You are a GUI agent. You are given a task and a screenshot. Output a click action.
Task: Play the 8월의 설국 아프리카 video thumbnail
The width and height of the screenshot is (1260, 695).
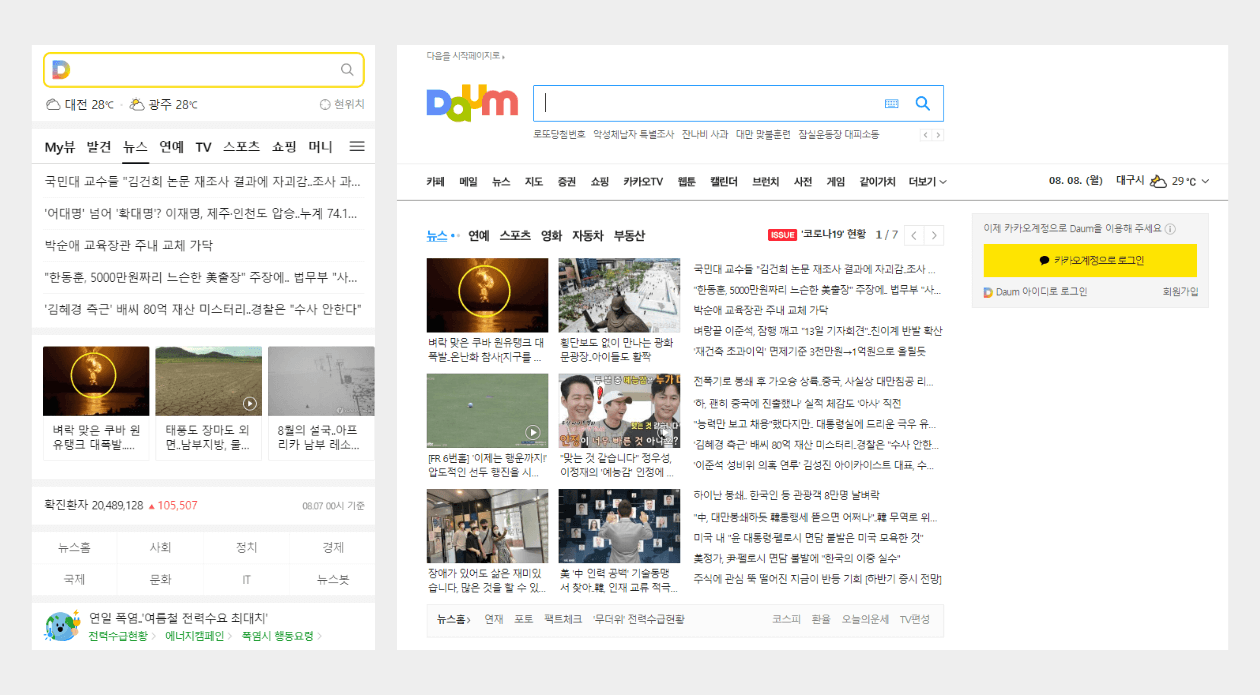321,381
